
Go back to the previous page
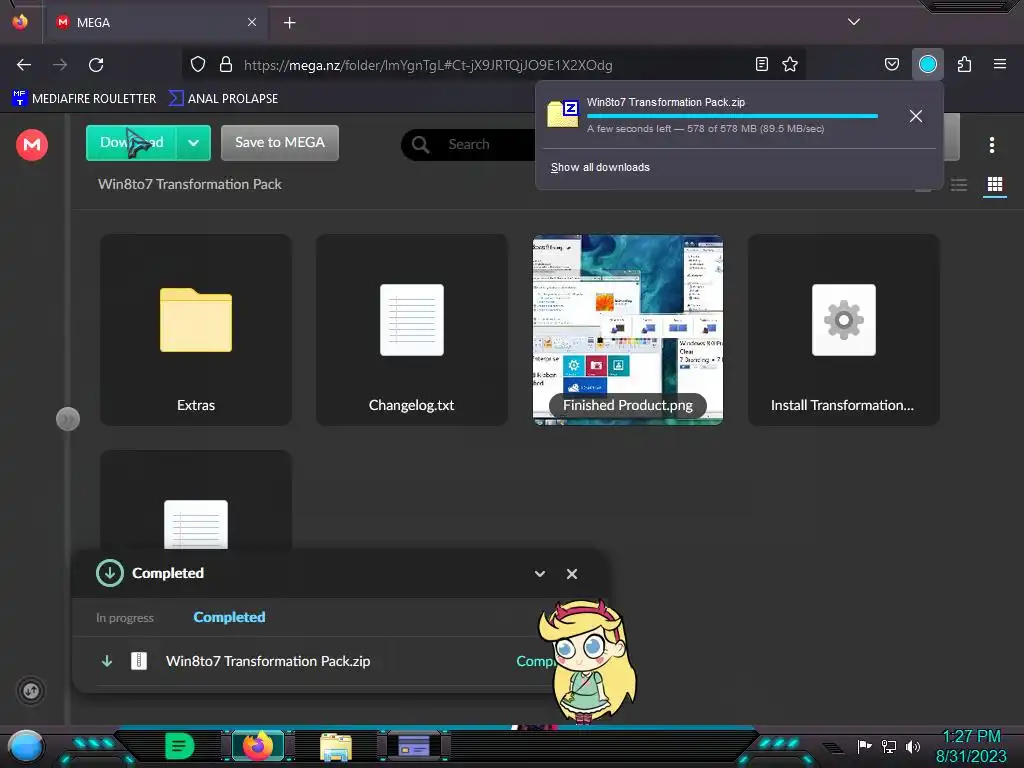[24, 65]
